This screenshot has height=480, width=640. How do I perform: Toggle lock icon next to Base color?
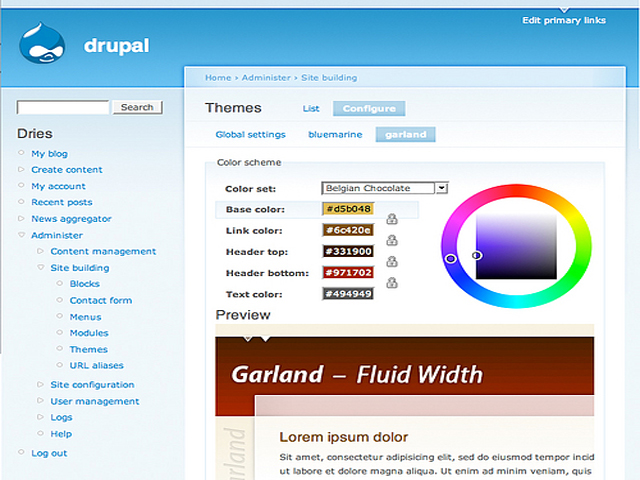pyautogui.click(x=392, y=219)
